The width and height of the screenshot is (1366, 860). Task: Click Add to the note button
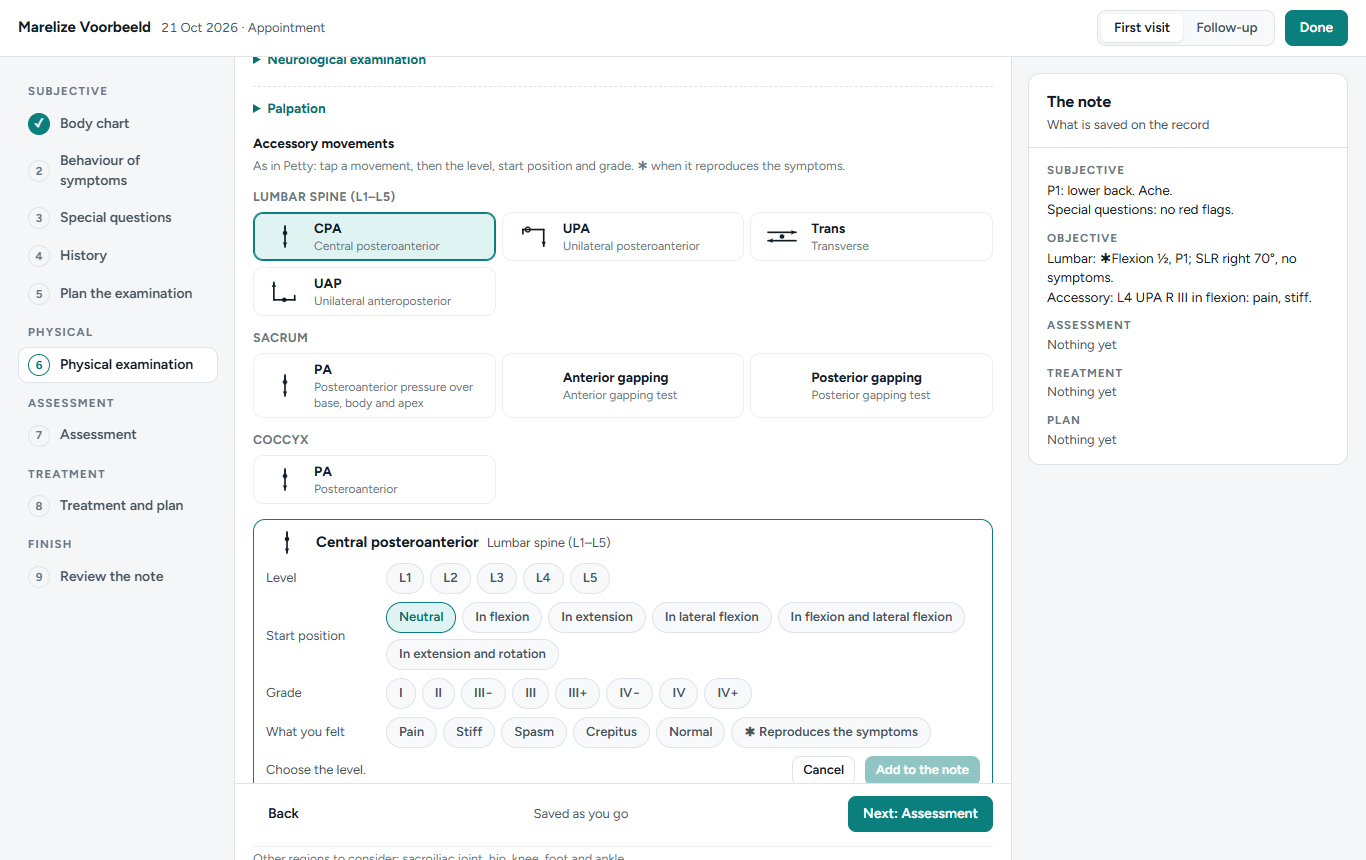(x=922, y=770)
